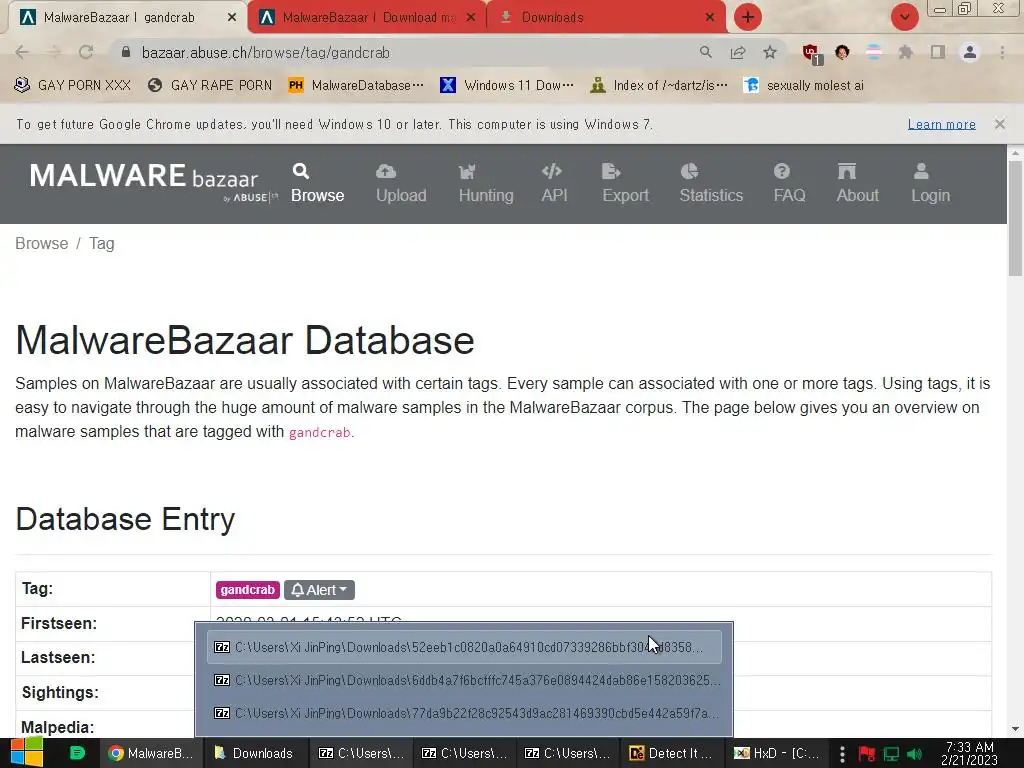Click the address bar URL

pos(266,53)
